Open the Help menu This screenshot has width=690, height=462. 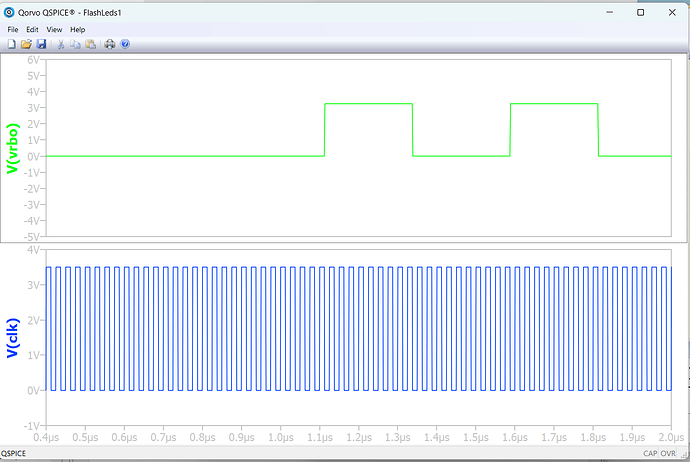tap(77, 29)
